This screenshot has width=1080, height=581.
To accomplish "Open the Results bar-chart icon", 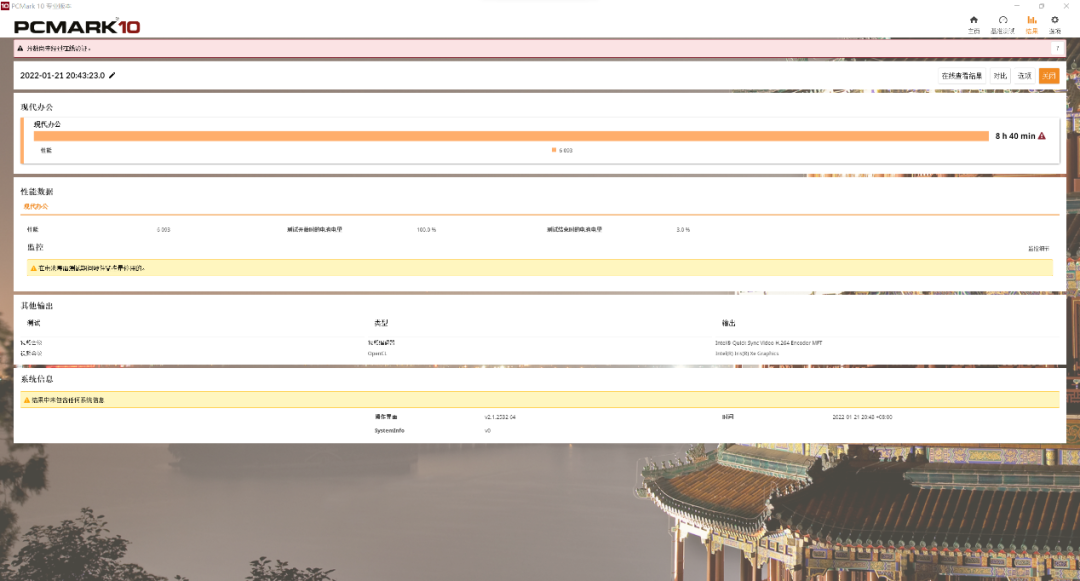I will 1031,20.
